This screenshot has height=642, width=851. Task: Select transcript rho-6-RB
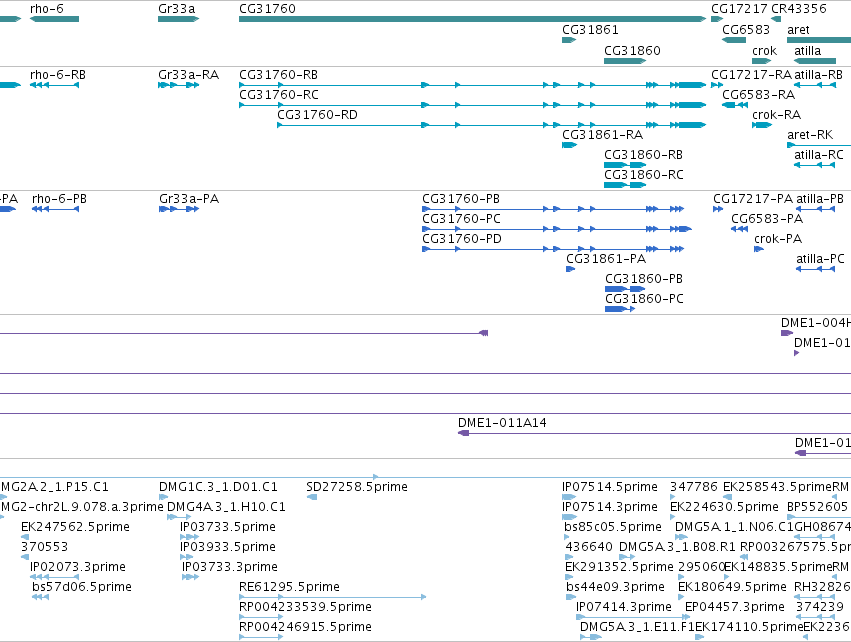58,75
